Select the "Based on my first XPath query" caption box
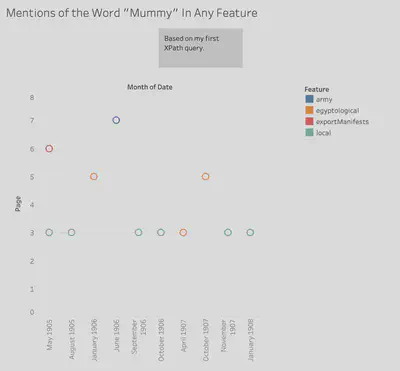This screenshot has width=400, height=371. point(201,48)
